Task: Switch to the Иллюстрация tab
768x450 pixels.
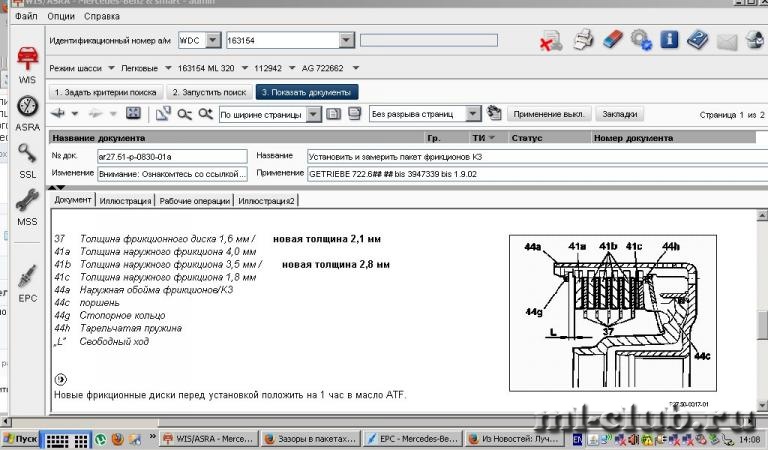Action: pos(125,201)
